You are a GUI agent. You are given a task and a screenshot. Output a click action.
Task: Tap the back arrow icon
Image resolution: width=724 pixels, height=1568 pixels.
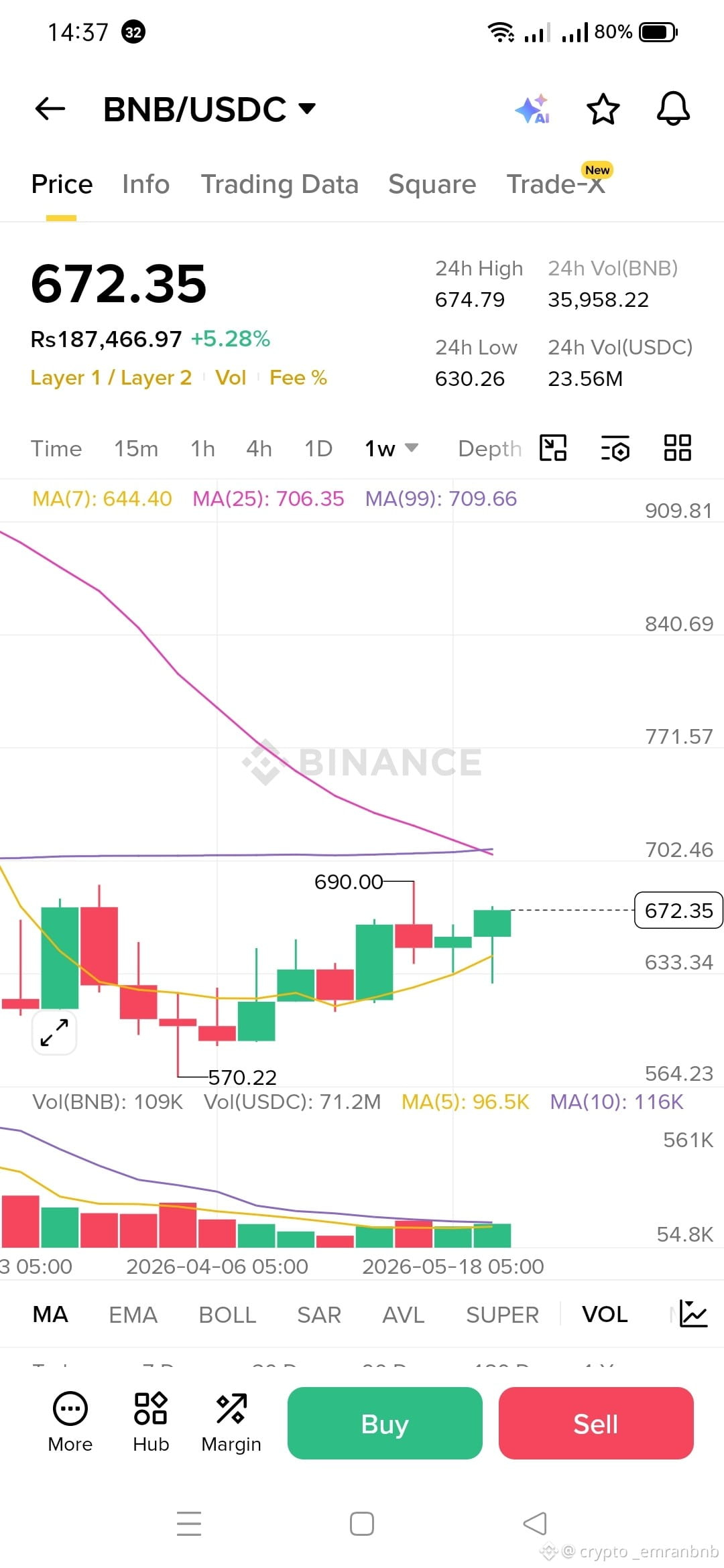pos(50,109)
